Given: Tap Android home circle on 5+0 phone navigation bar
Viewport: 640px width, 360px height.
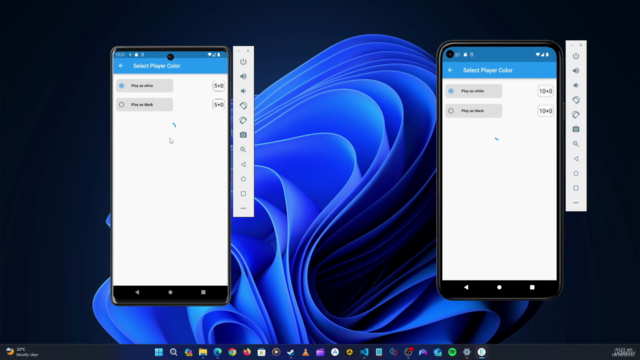Looking at the screenshot, I should click(170, 292).
